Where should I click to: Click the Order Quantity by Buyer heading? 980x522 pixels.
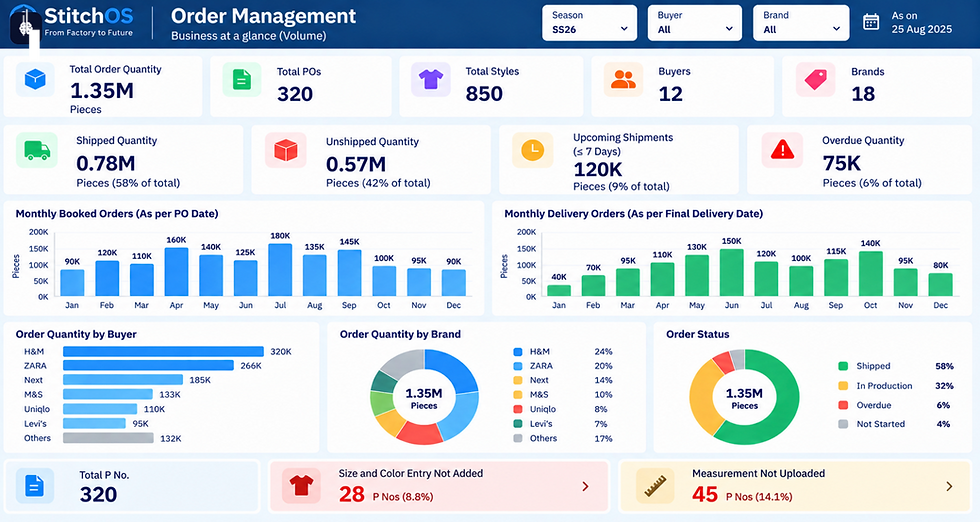76,334
